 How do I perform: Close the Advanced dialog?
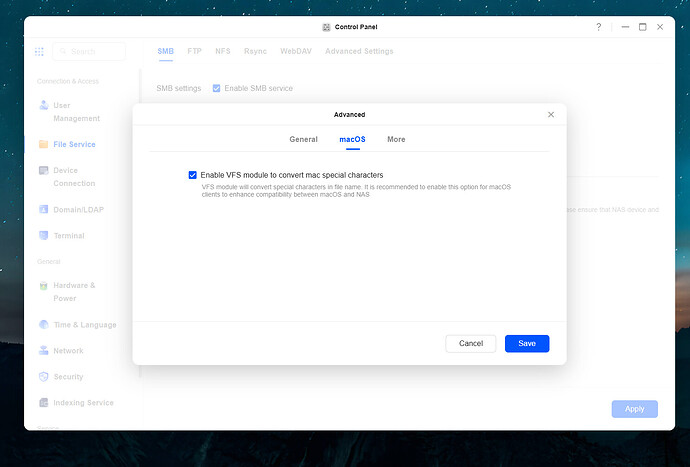551,115
